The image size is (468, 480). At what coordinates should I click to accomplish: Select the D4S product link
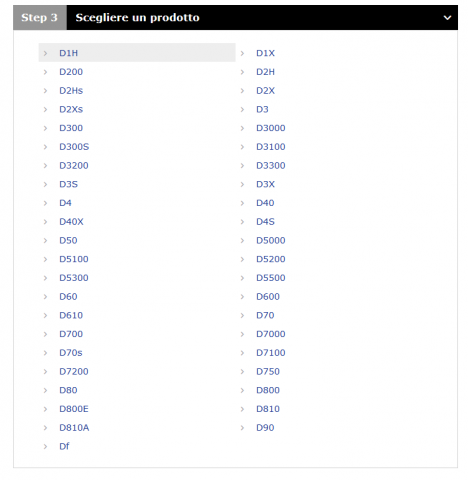[265, 222]
